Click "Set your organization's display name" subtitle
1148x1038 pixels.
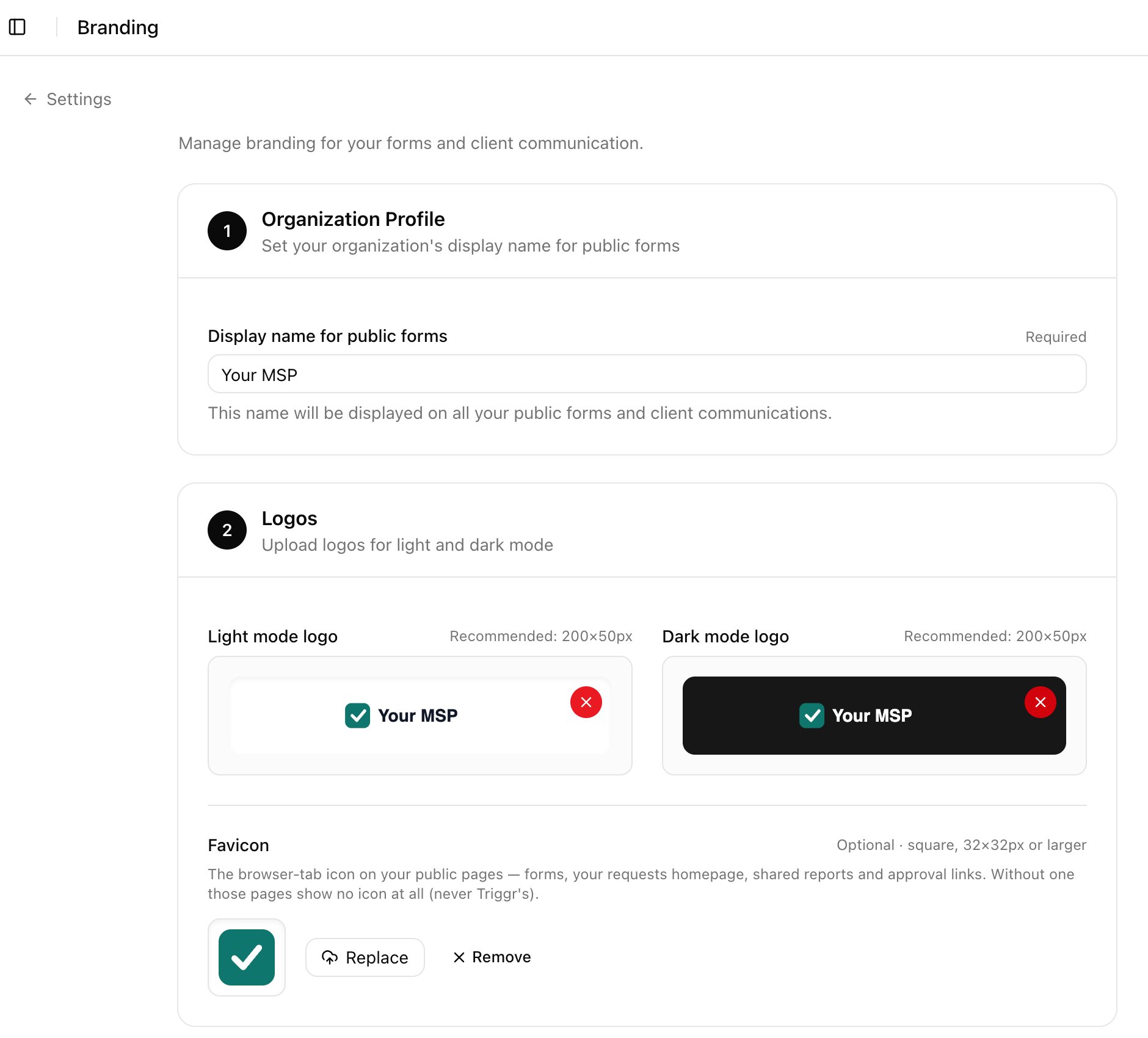tap(470, 245)
